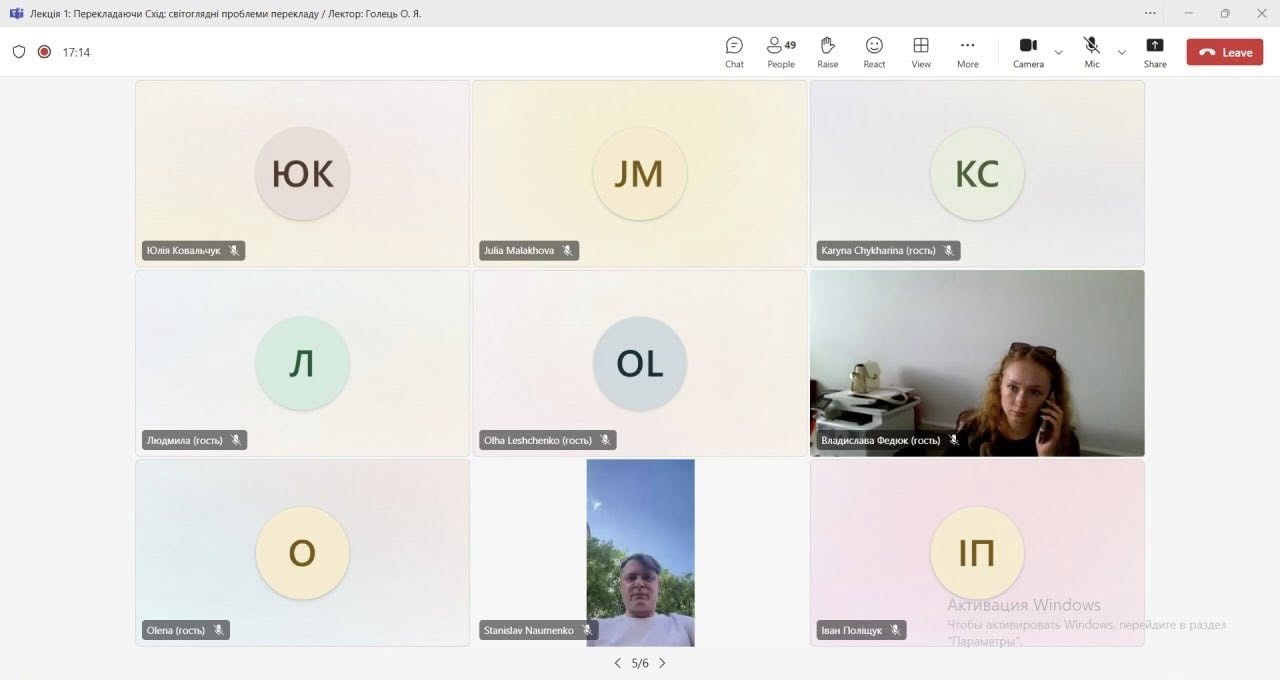Image resolution: width=1280 pixels, height=680 pixels.
Task: Click muted mic icon beside Julia Malakhova
Action: pyautogui.click(x=567, y=251)
